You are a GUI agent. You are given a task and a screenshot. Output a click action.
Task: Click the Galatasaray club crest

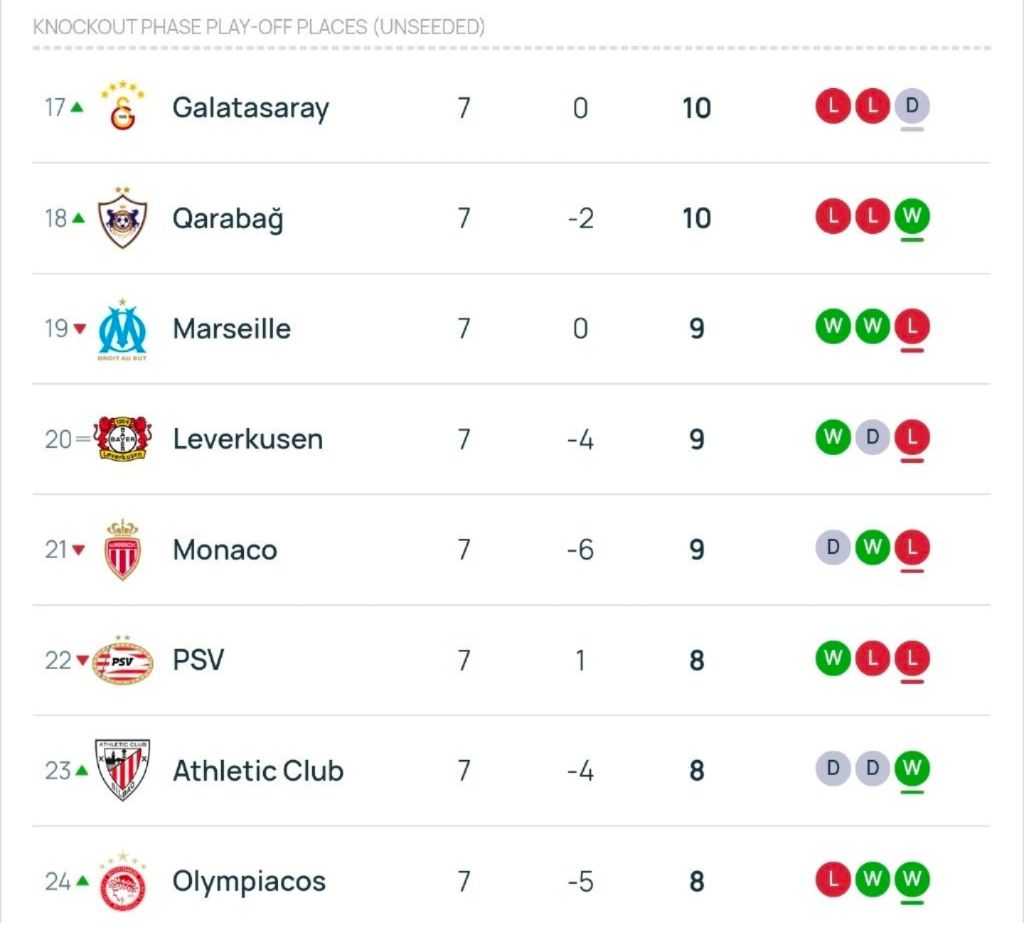click(x=123, y=107)
